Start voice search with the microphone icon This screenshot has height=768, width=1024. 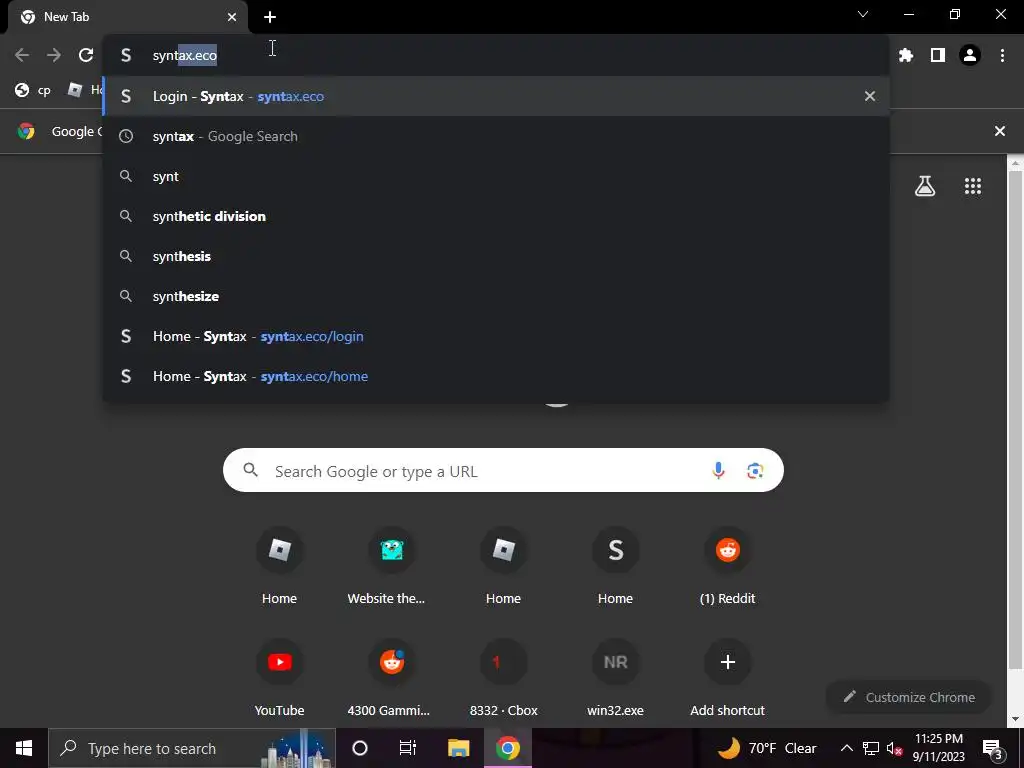[718, 470]
